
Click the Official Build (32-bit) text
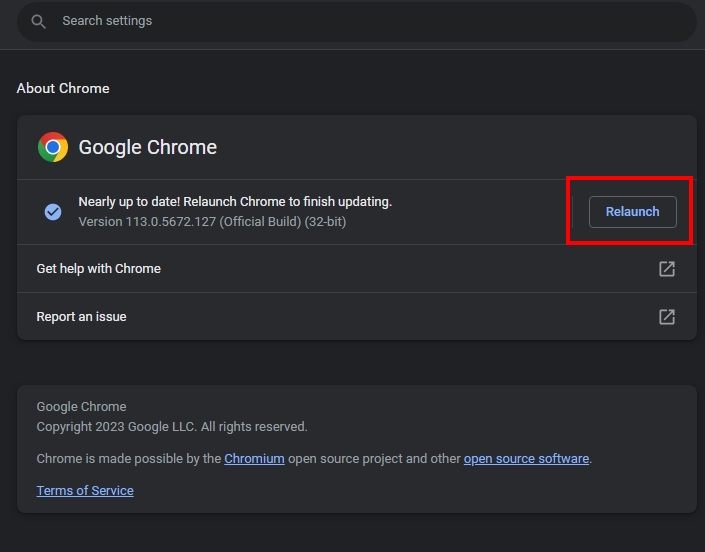(x=282, y=221)
